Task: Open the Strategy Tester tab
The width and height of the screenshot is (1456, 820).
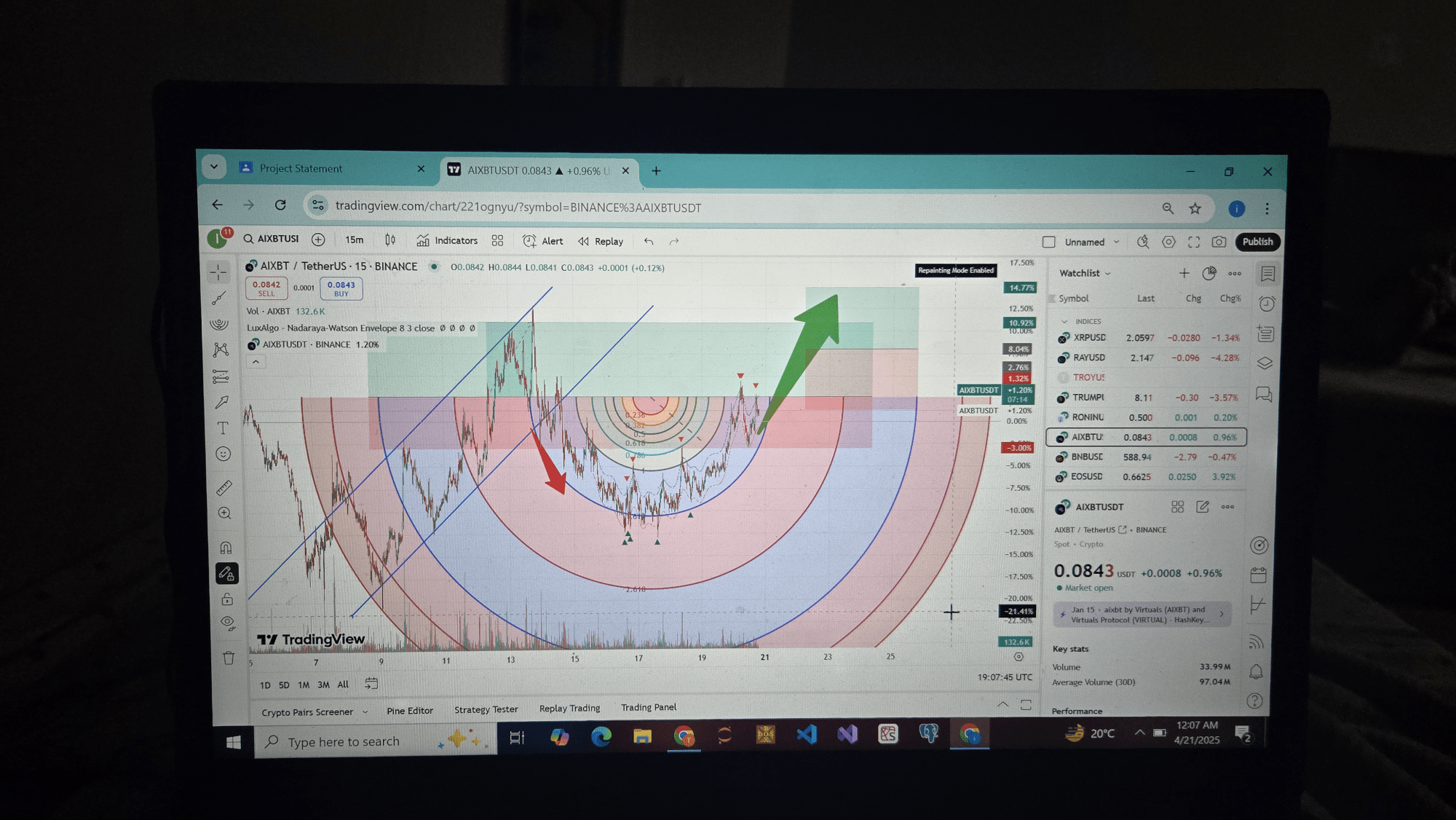Action: pyautogui.click(x=486, y=709)
